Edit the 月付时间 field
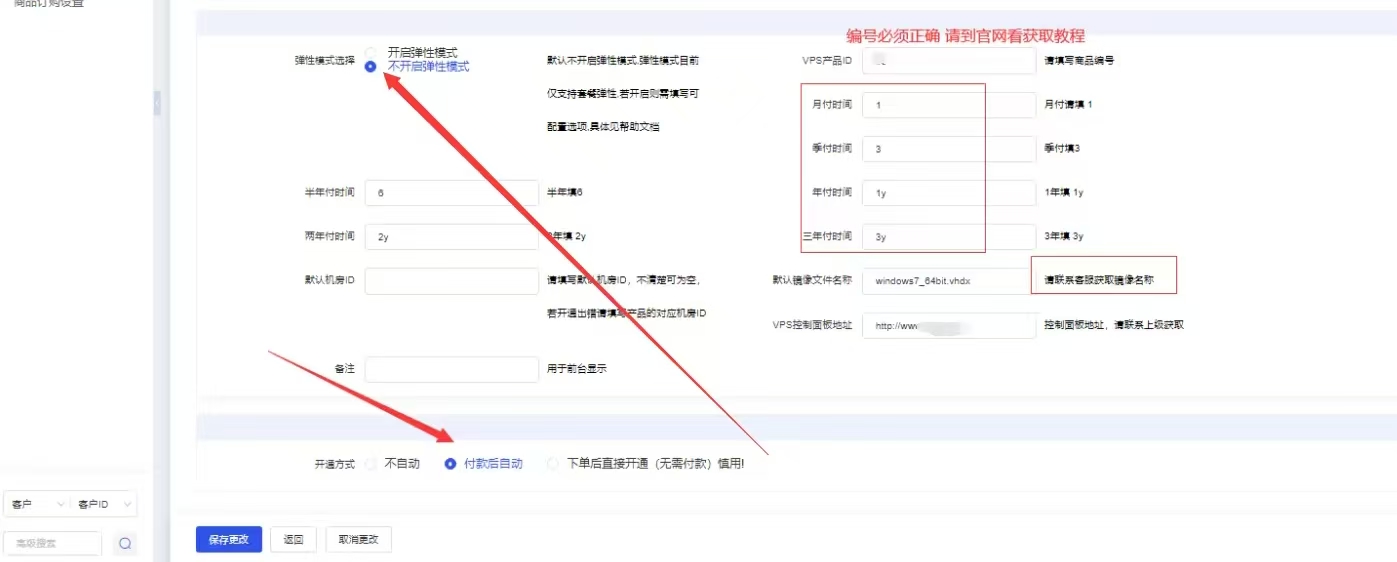This screenshot has height=562, width=1397. tap(948, 105)
